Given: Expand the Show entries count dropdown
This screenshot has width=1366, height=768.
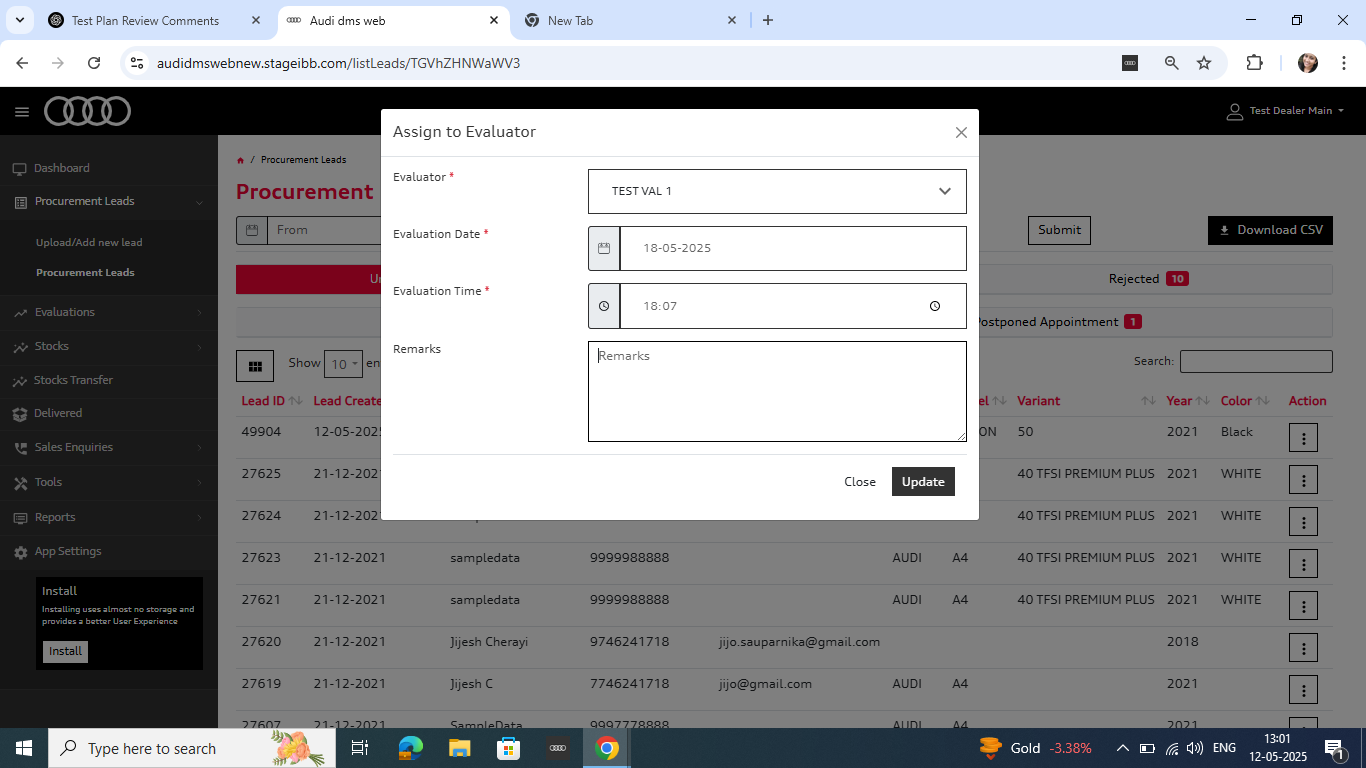Looking at the screenshot, I should [x=342, y=364].
